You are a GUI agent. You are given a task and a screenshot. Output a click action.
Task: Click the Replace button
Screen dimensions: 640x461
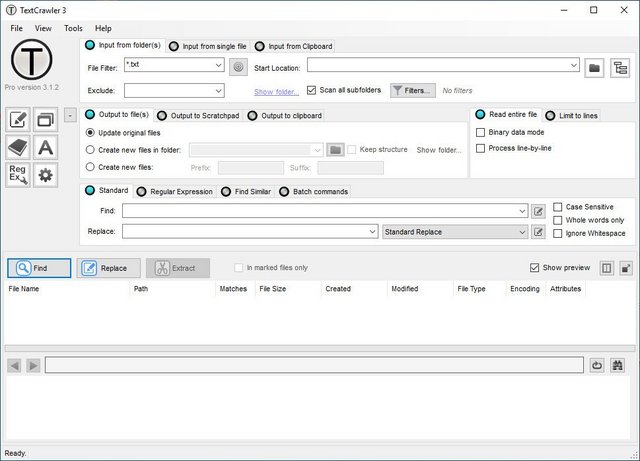[109, 268]
